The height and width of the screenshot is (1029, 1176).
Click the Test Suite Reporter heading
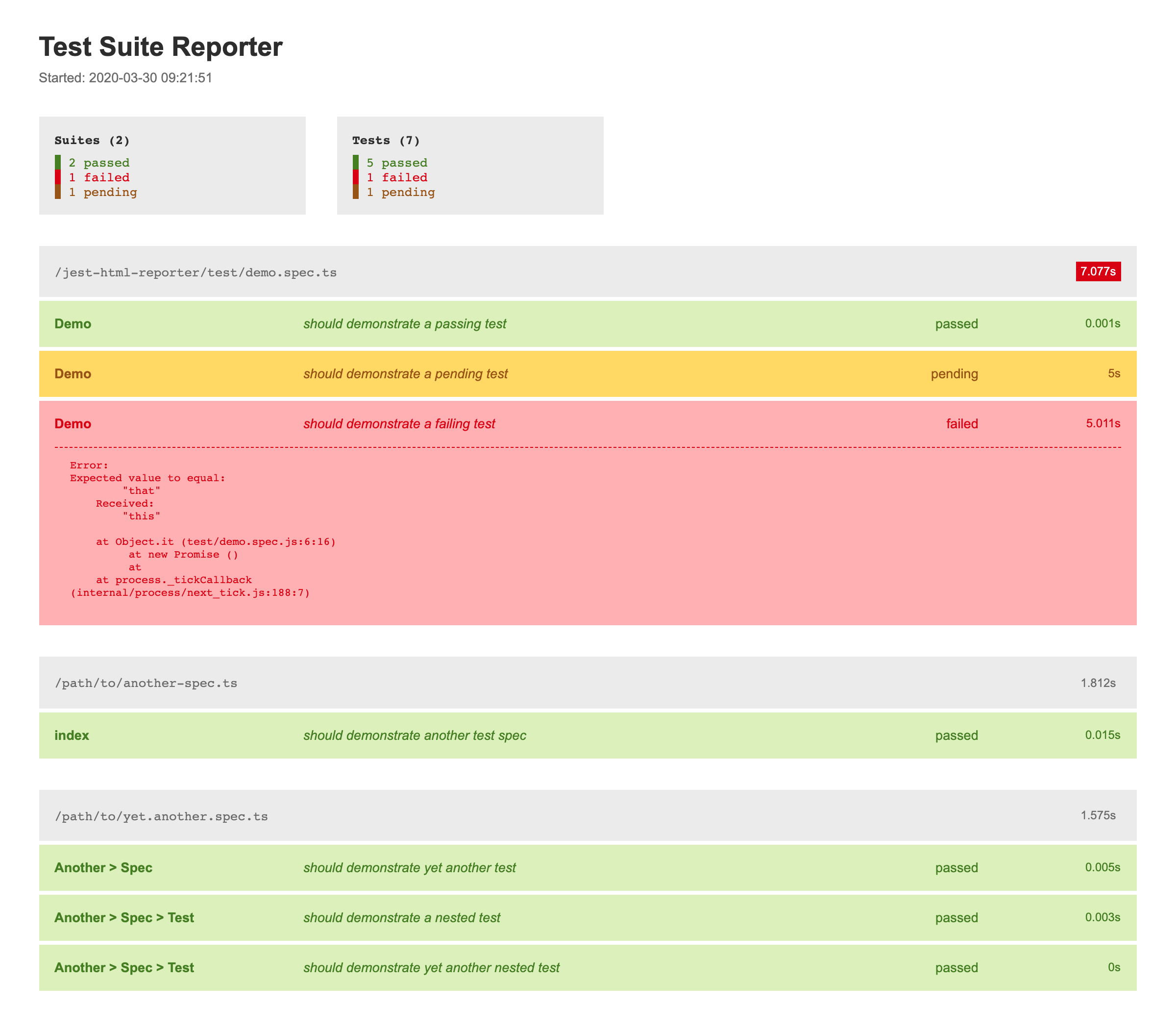point(161,47)
